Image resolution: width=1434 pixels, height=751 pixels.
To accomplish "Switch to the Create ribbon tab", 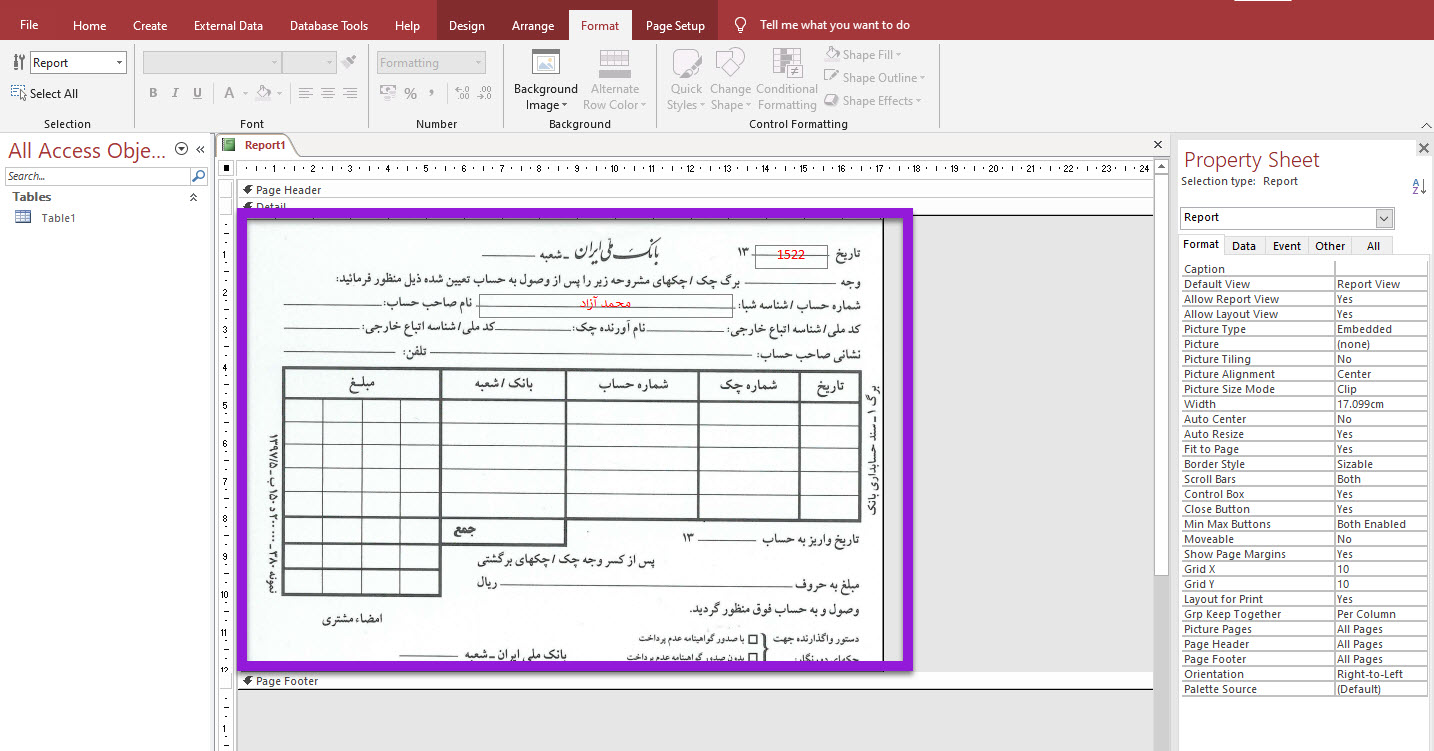I will point(150,26).
